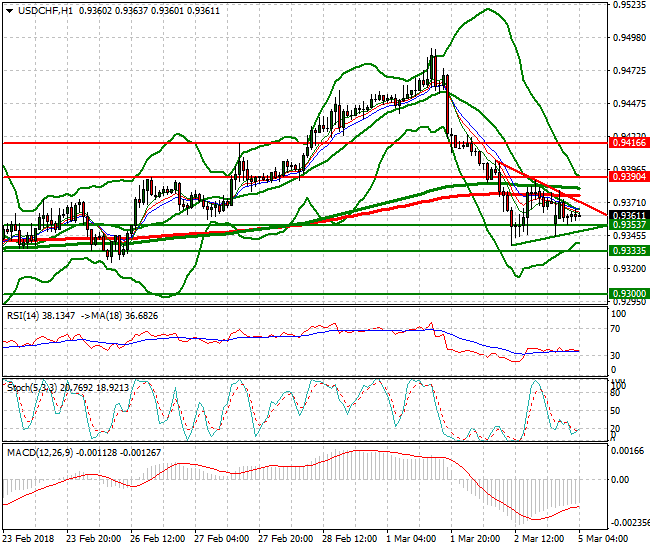
Task: Click the MACD scale value 0.00166
Action: 628,451
